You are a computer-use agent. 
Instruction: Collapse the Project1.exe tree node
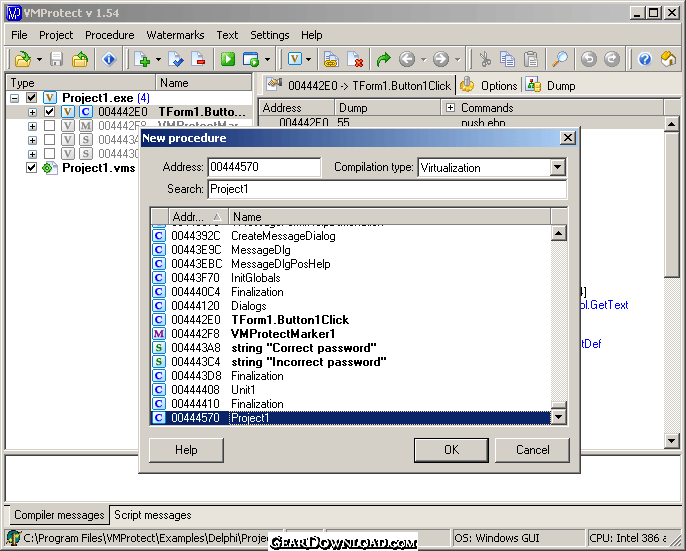click(x=14, y=98)
